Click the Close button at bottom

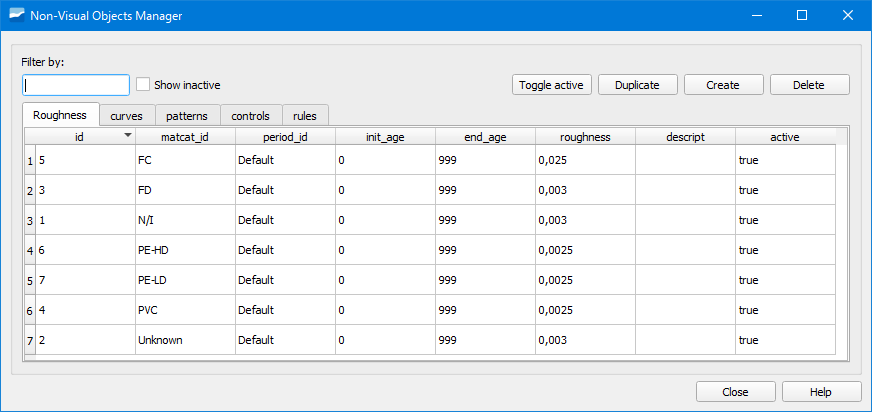tap(735, 391)
